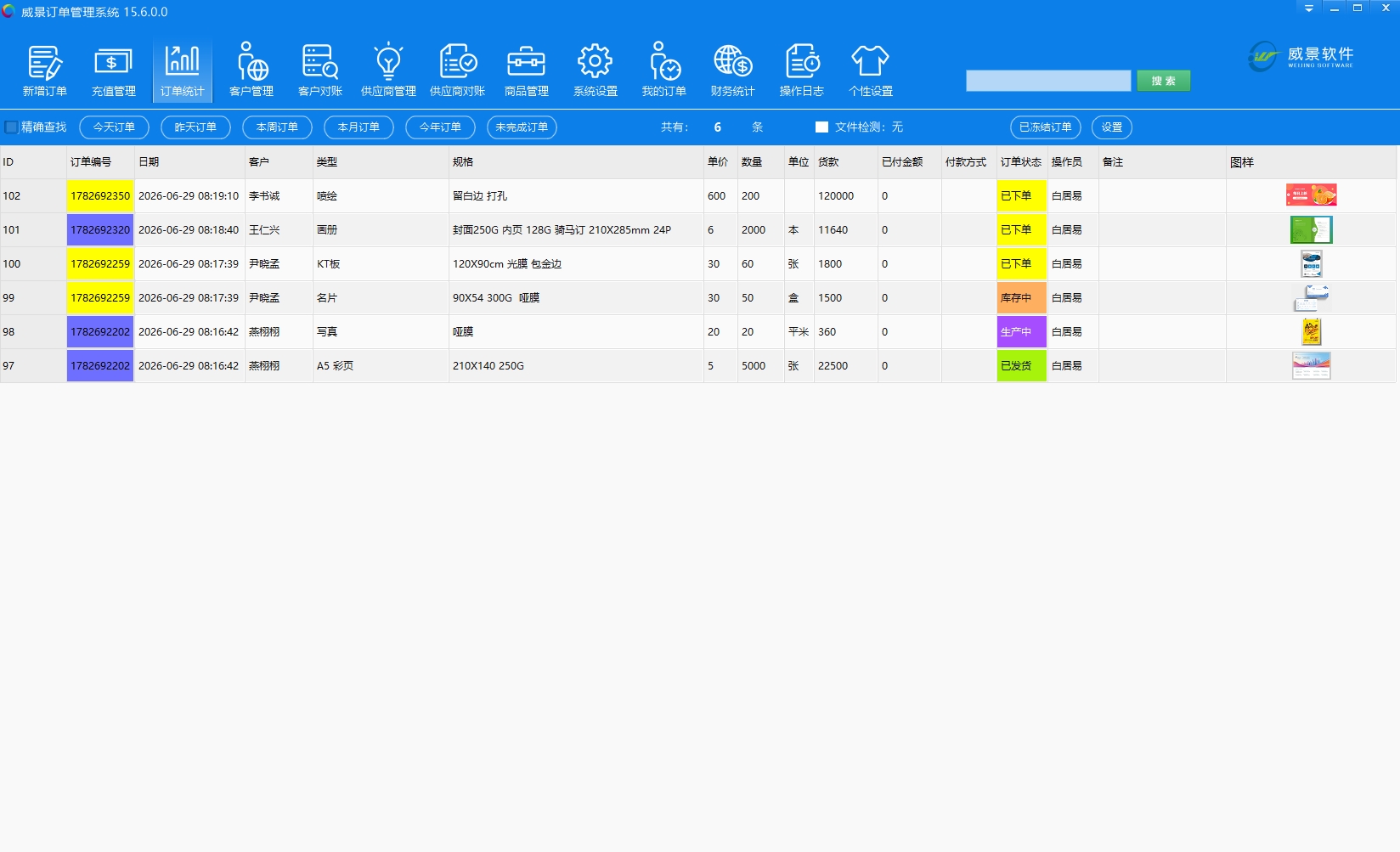Click the date 2026-06-29 08:18:40
Viewport: 1400px width, 852px height.
[189, 230]
